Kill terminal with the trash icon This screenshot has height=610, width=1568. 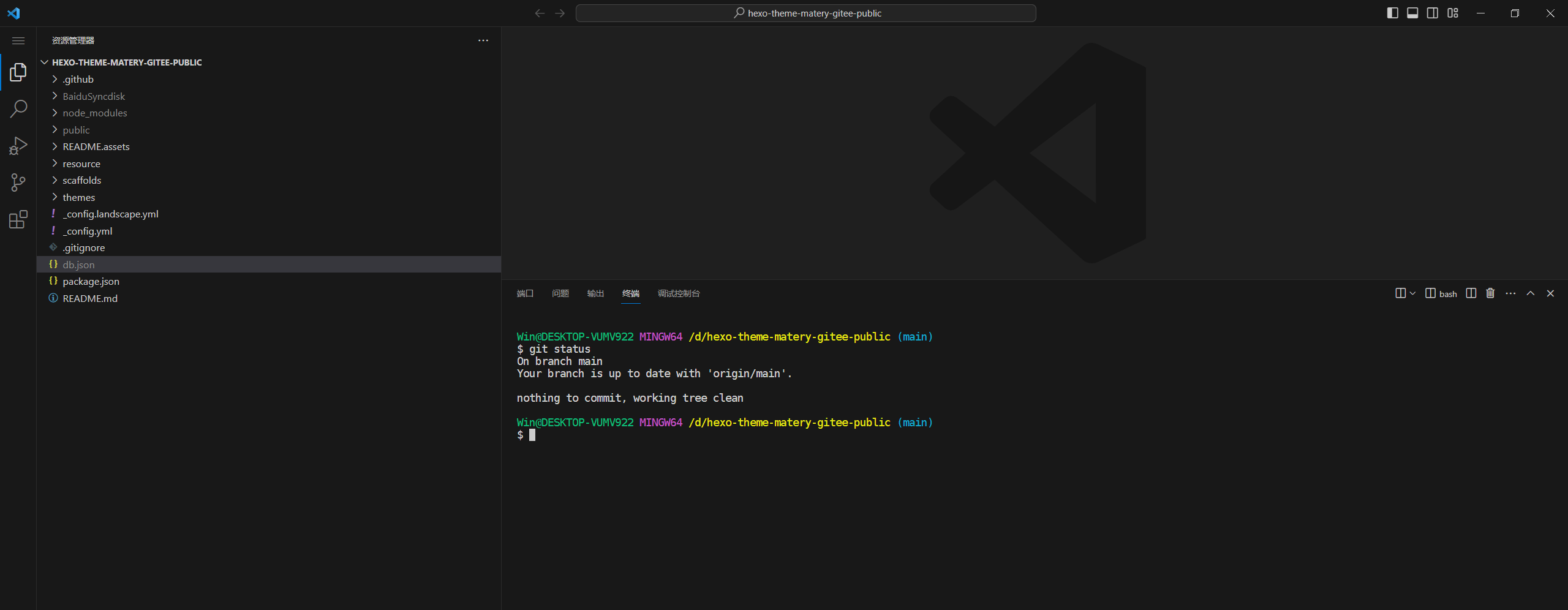tap(1491, 293)
